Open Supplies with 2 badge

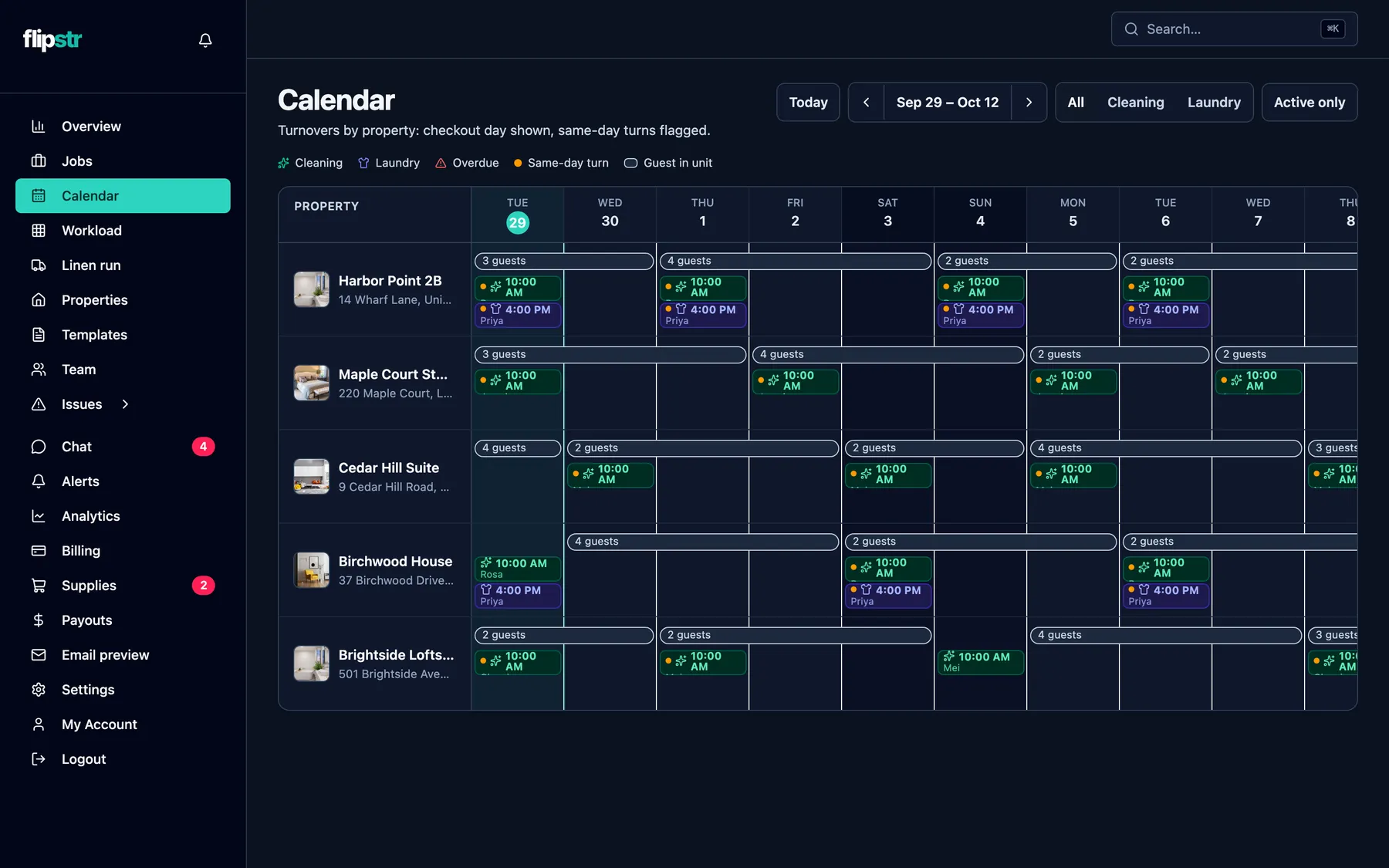(123, 586)
